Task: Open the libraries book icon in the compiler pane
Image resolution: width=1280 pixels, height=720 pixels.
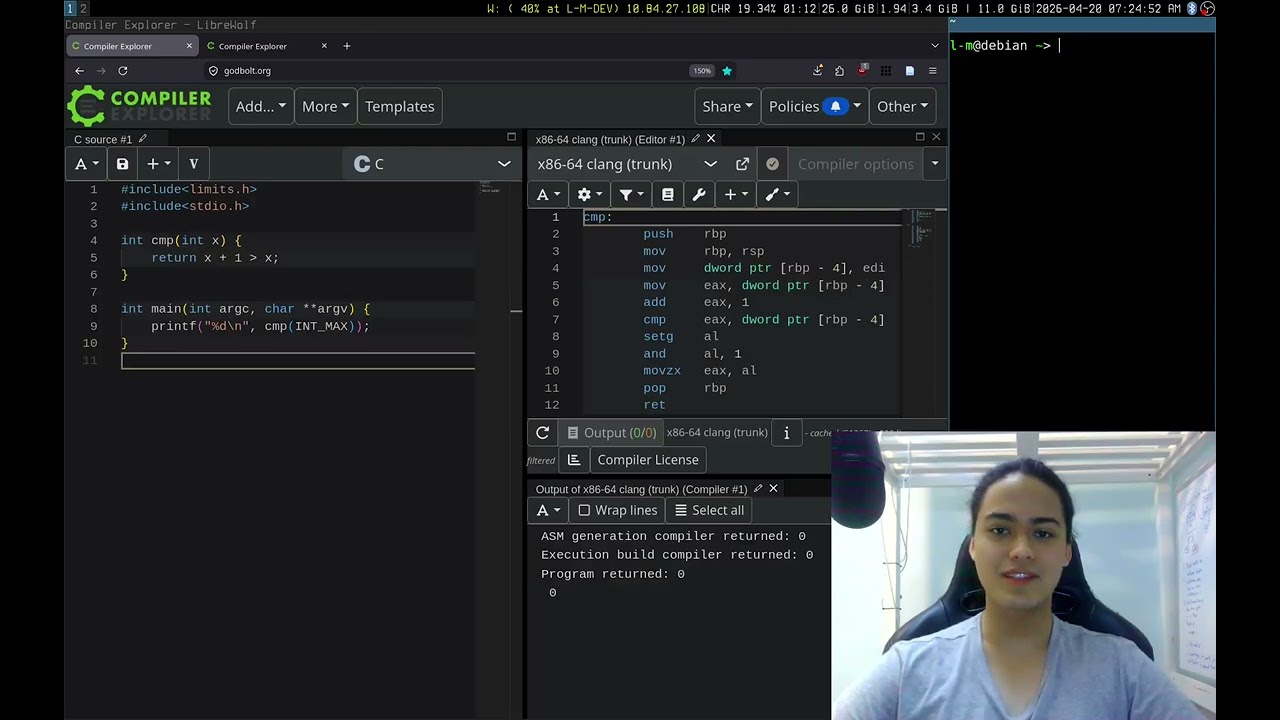Action: (x=668, y=195)
